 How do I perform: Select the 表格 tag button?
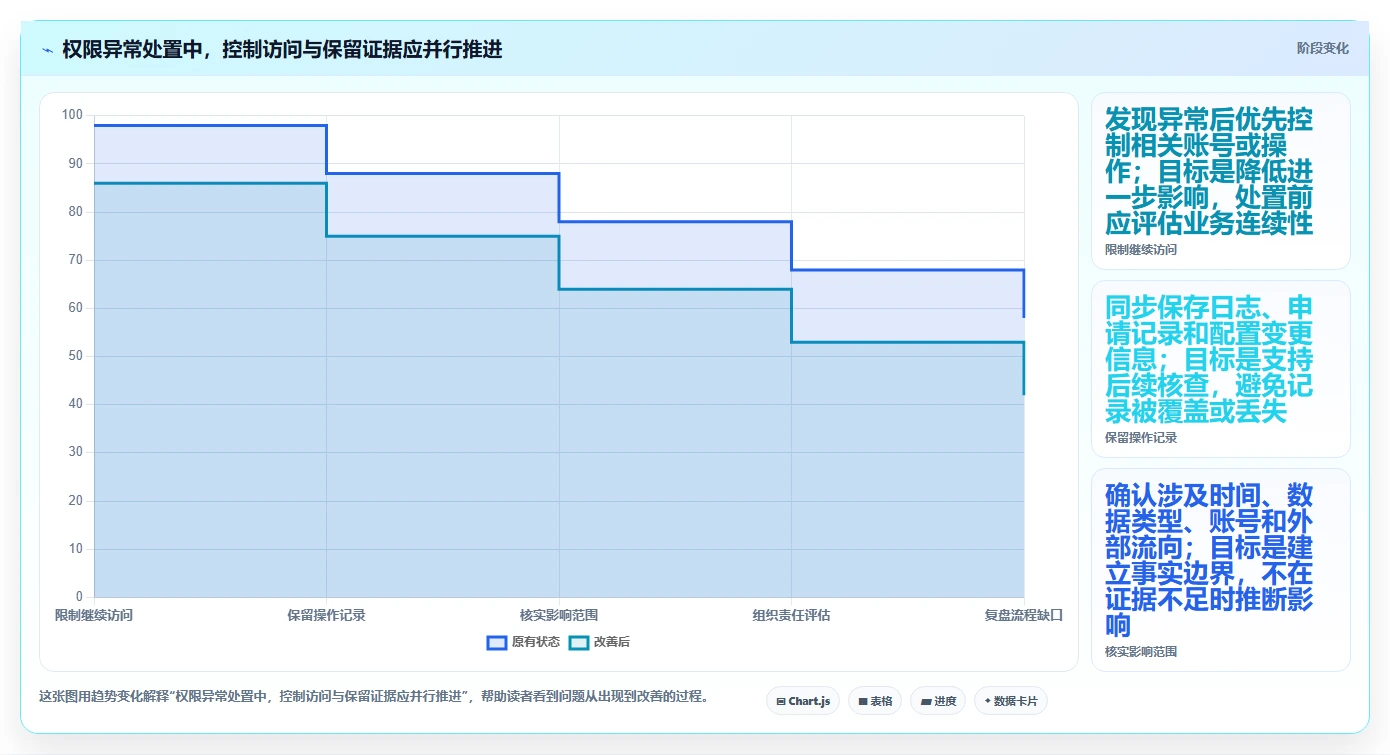click(x=875, y=701)
